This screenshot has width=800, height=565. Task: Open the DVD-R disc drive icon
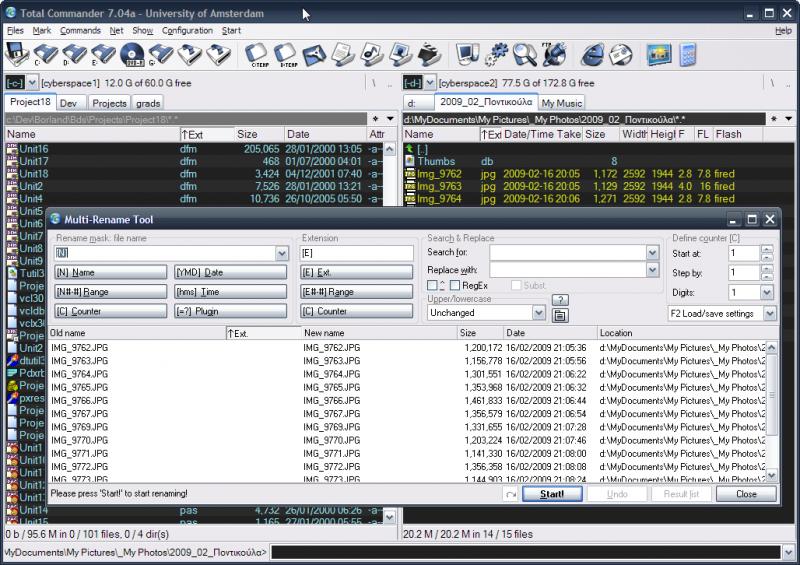[132, 55]
